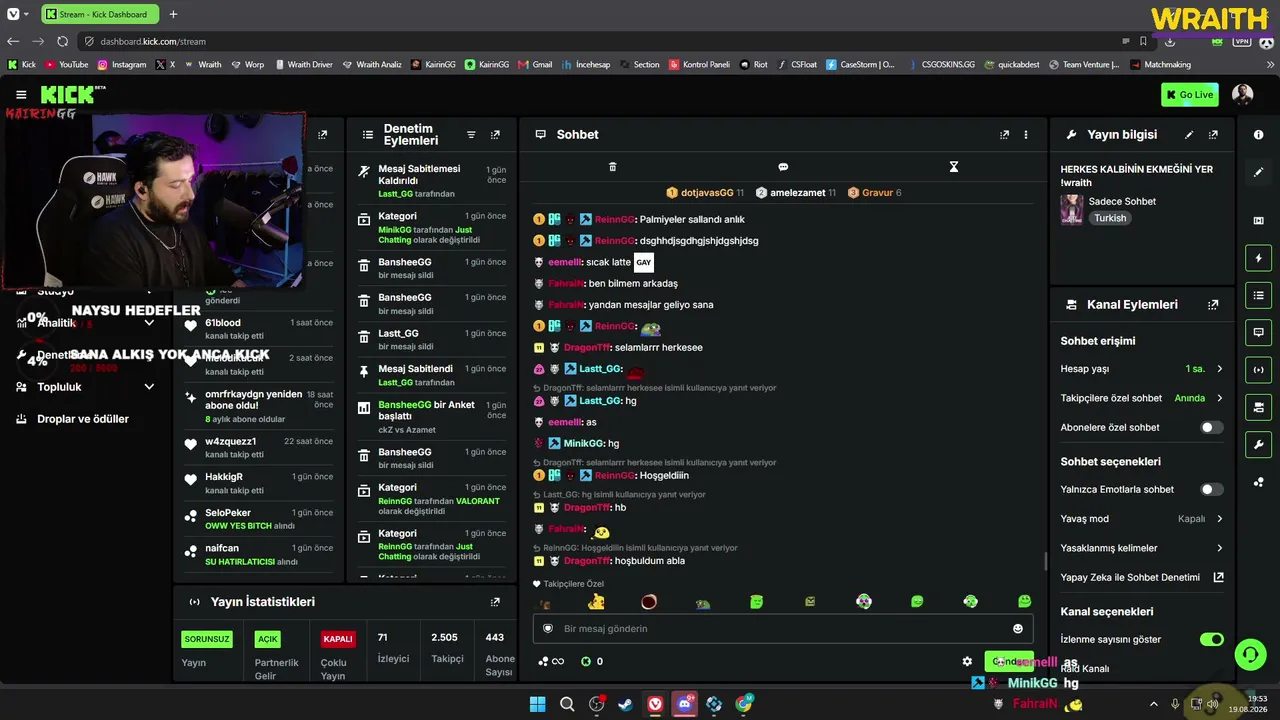Click the wrench icon in right sidebar

[1258, 444]
